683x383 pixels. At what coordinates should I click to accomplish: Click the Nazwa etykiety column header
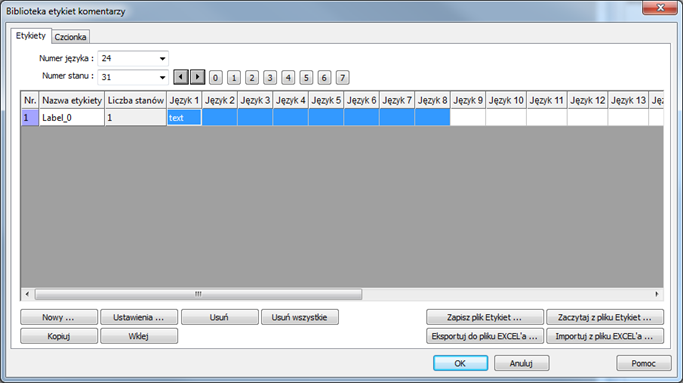(x=72, y=100)
